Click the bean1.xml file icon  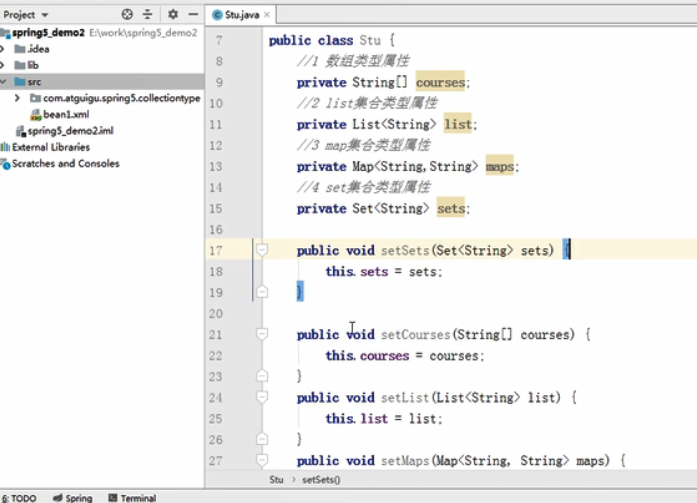pos(36,115)
